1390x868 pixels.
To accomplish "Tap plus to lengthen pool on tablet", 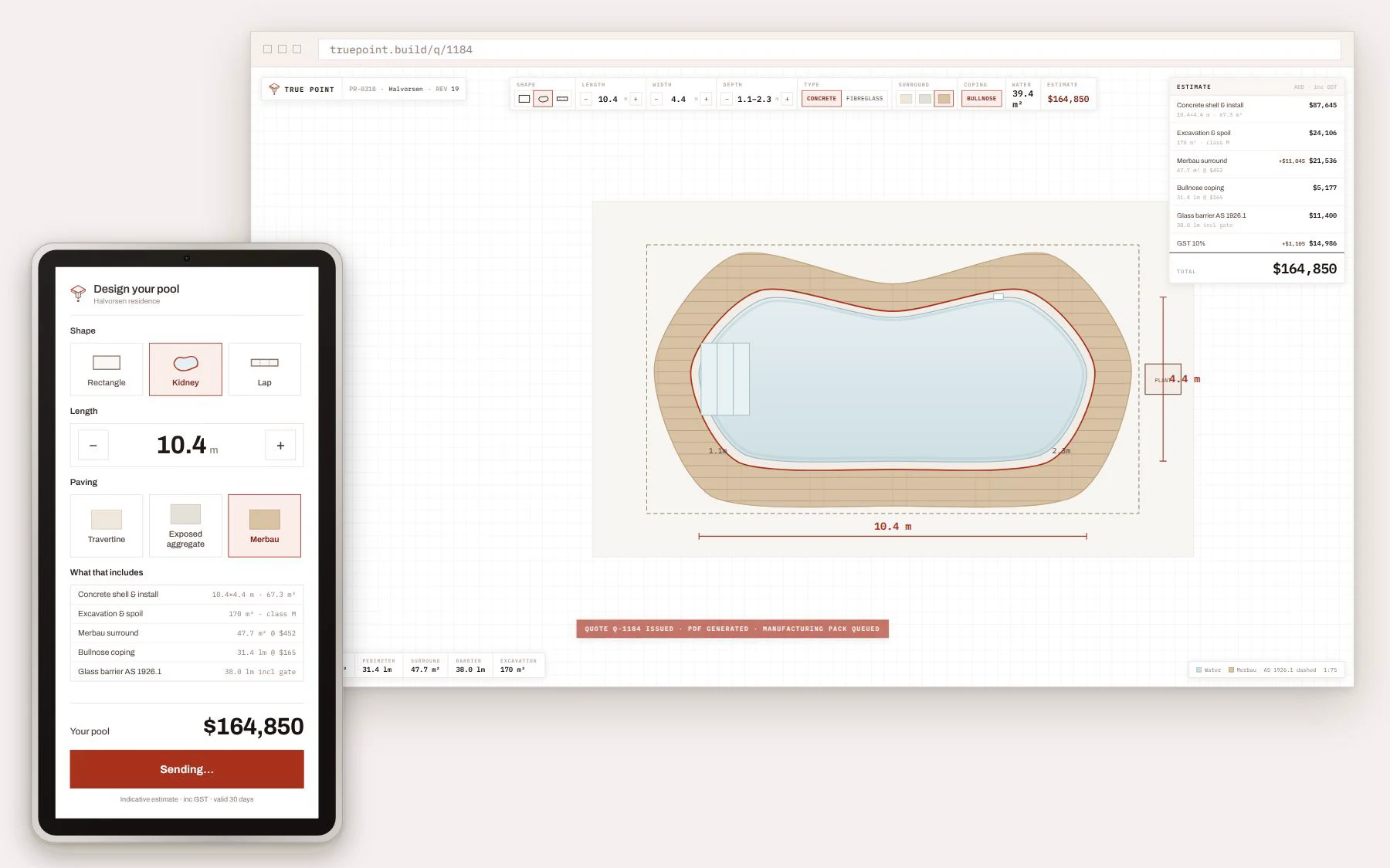I will 280,446.
